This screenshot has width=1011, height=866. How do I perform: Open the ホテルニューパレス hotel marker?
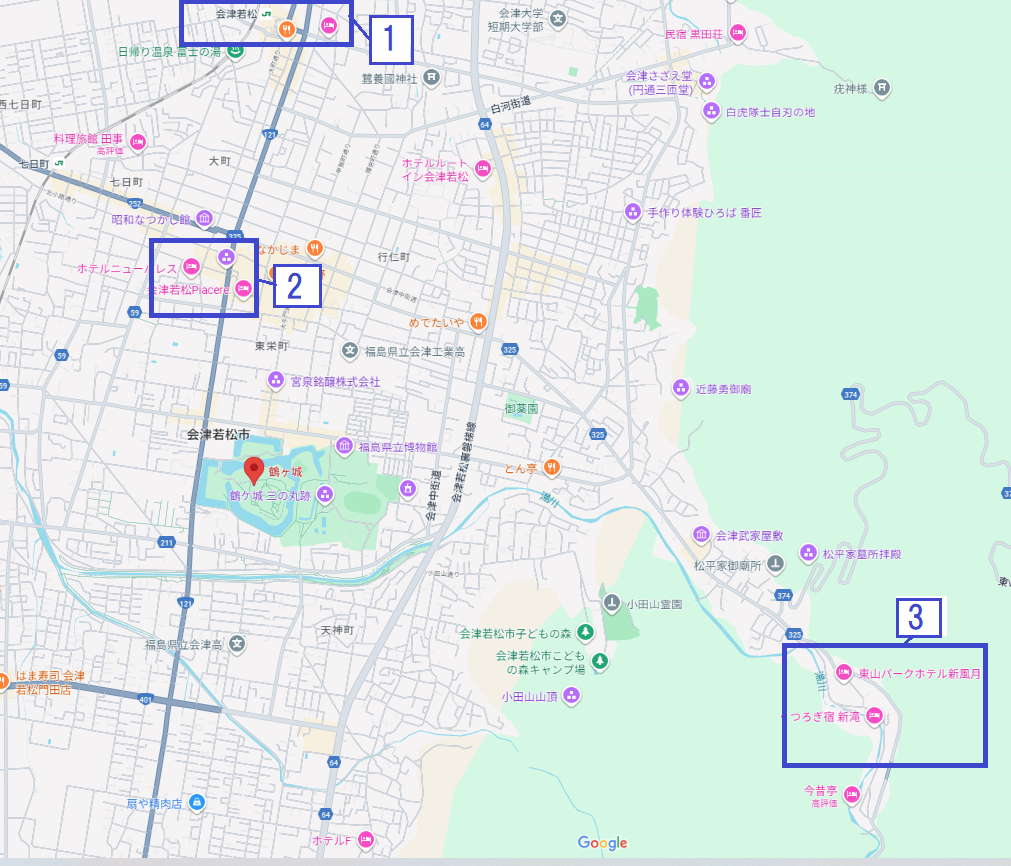click(x=191, y=267)
